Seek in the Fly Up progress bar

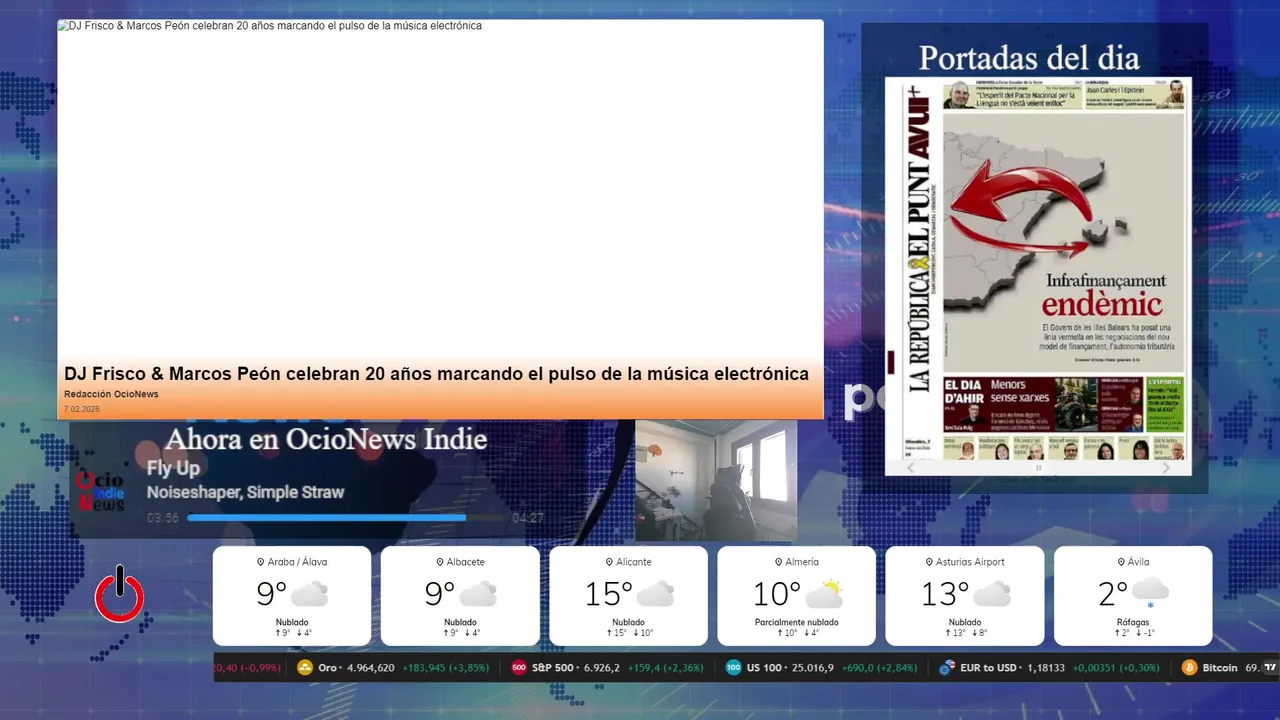pos(345,517)
